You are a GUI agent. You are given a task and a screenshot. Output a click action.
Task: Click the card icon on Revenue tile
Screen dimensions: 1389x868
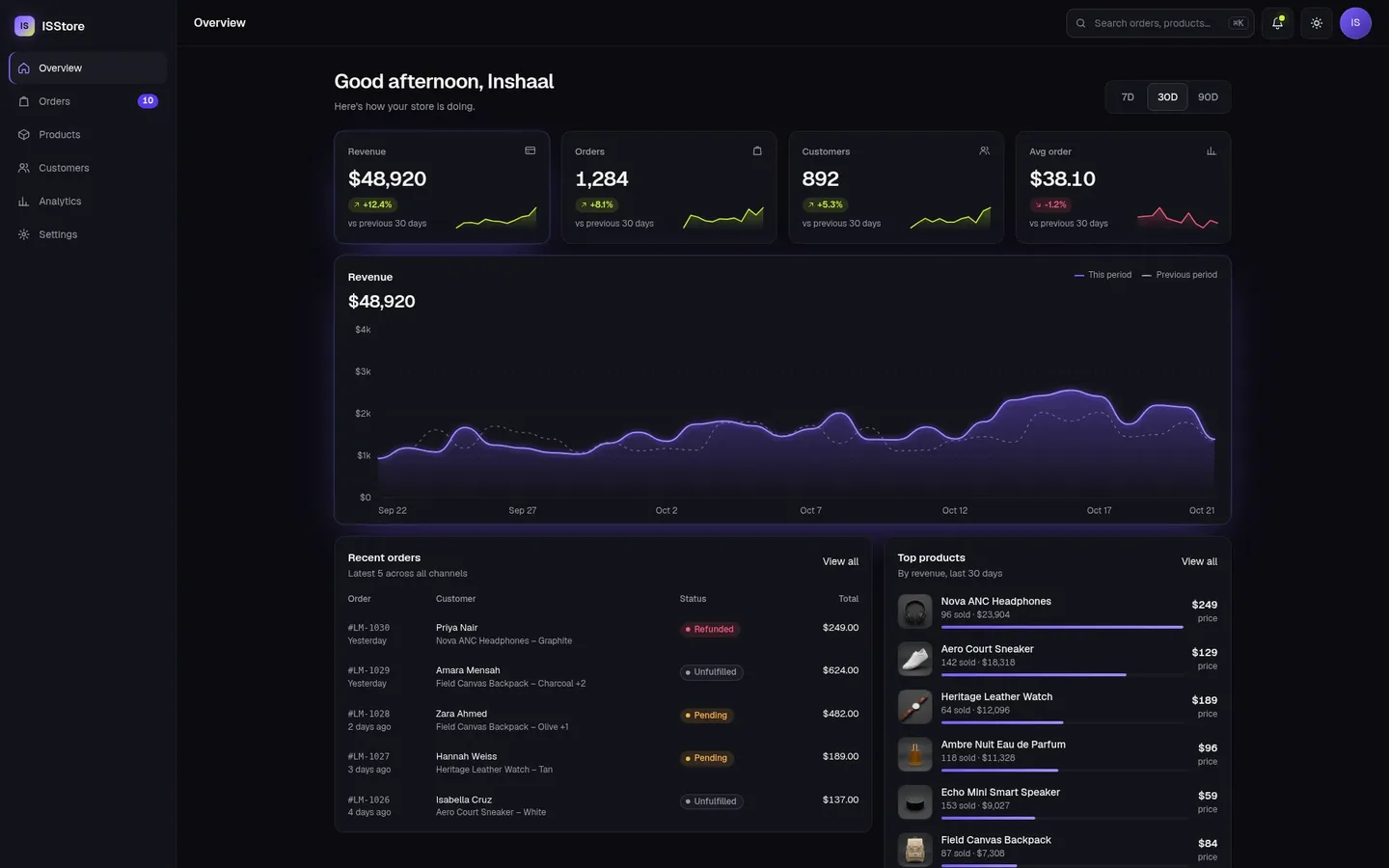pos(530,150)
